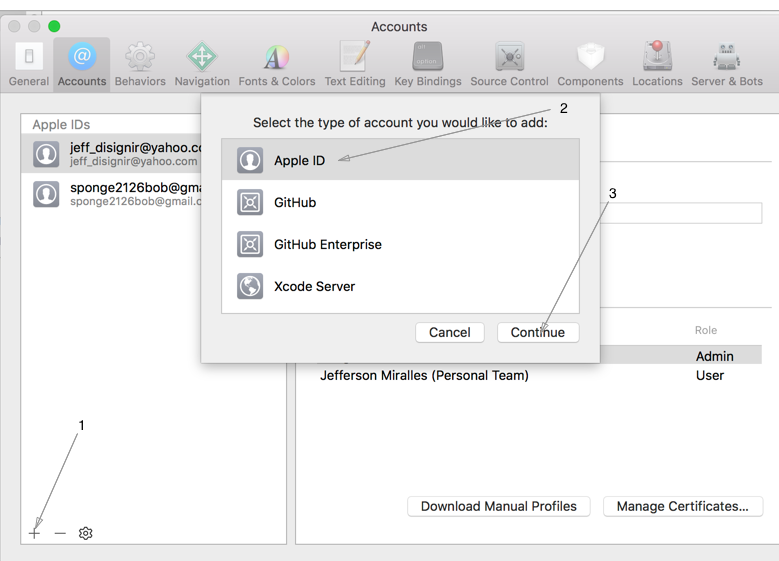
Task: Click the User role cell
Action: pyautogui.click(x=709, y=375)
